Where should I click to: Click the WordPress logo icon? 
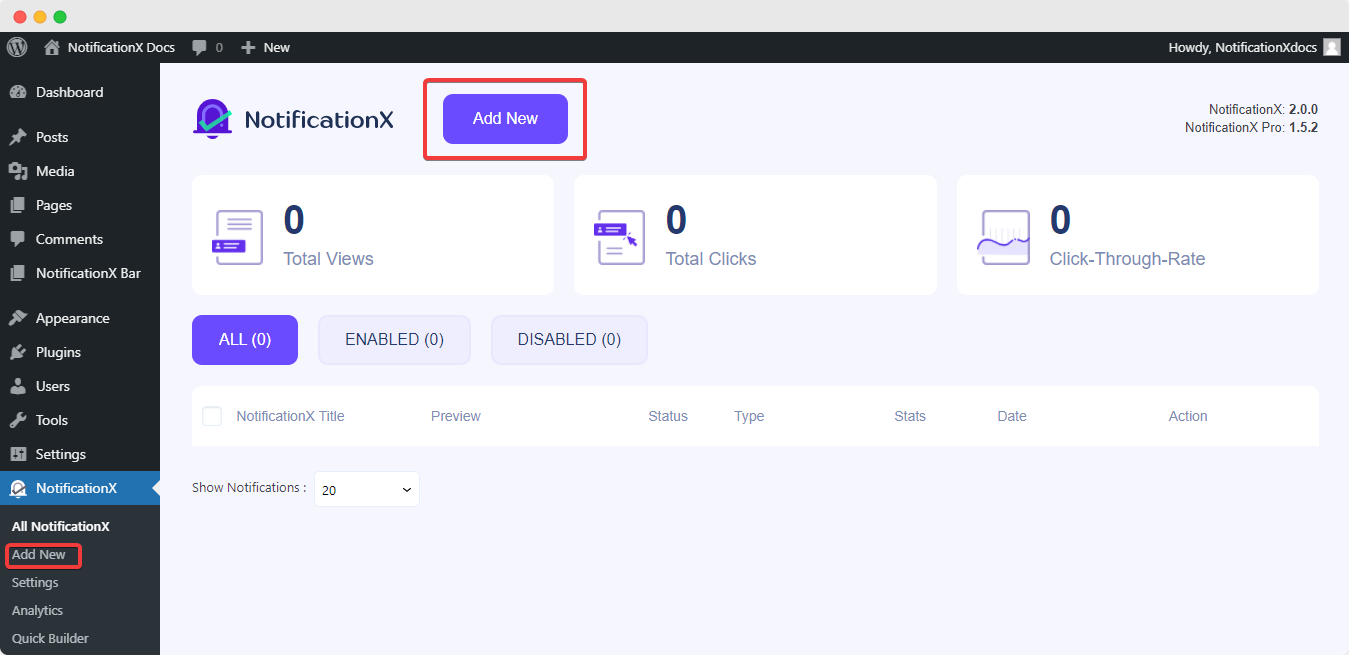[x=16, y=47]
